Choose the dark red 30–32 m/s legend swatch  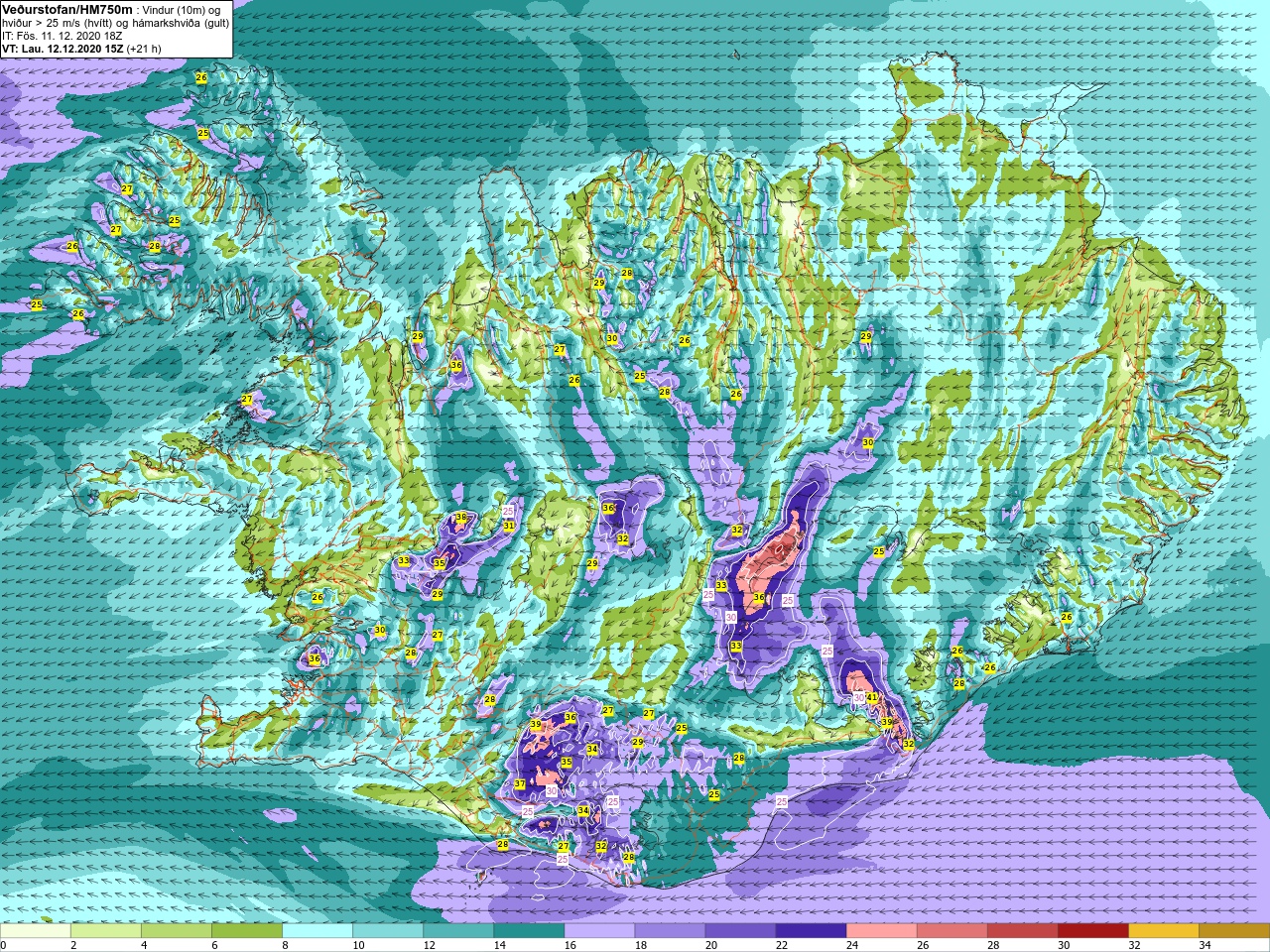[x=1092, y=931]
